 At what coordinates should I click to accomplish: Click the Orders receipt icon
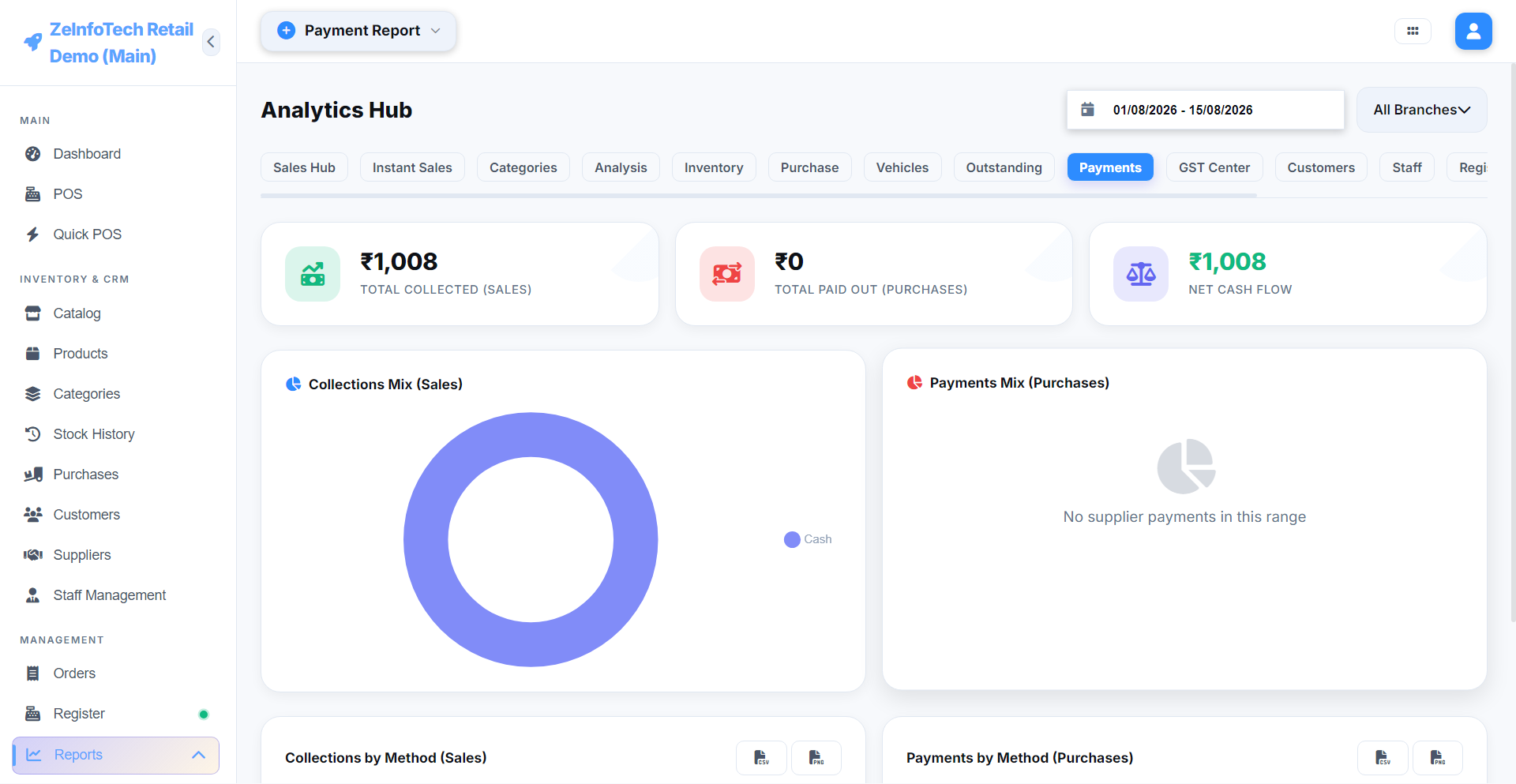point(33,673)
